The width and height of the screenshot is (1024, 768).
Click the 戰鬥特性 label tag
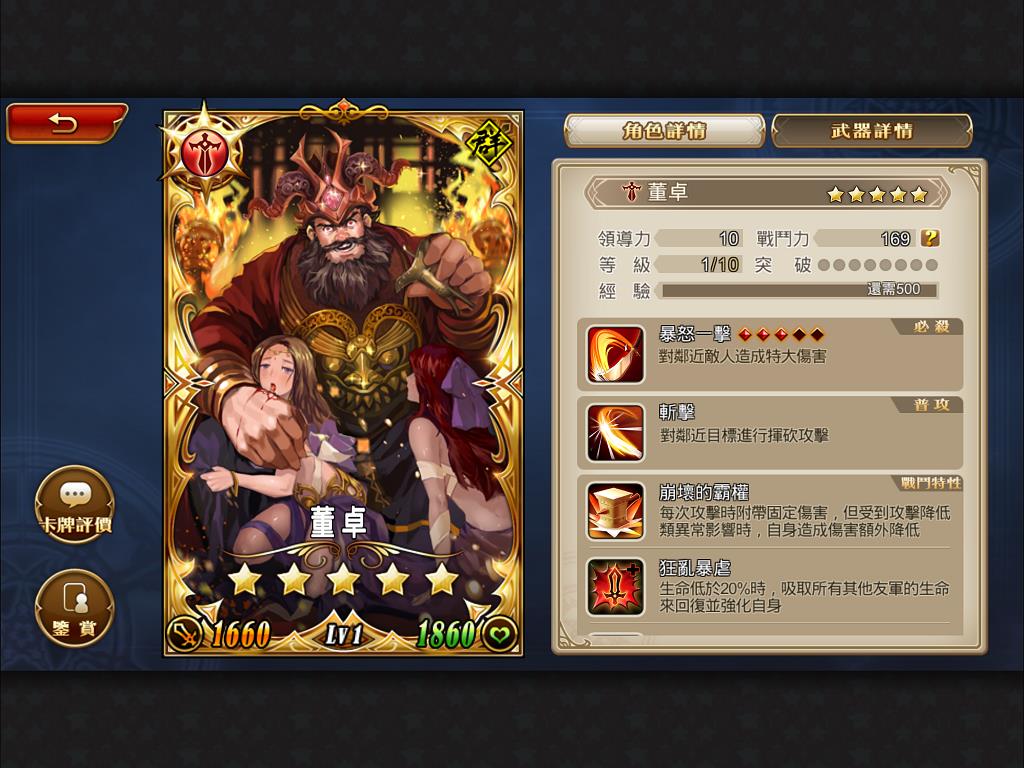click(931, 483)
